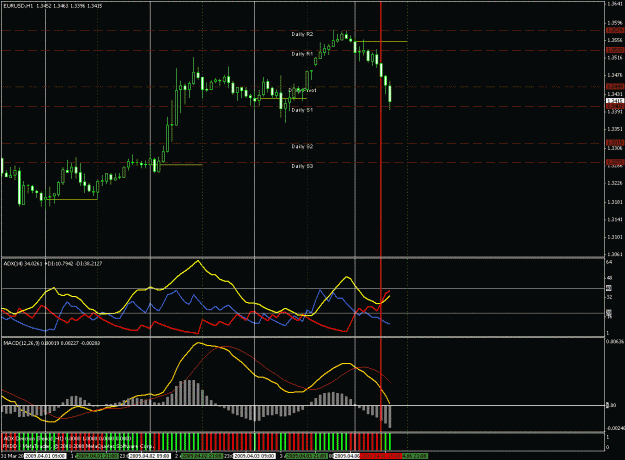Select the Daily R1 pivot label

pos(302,54)
